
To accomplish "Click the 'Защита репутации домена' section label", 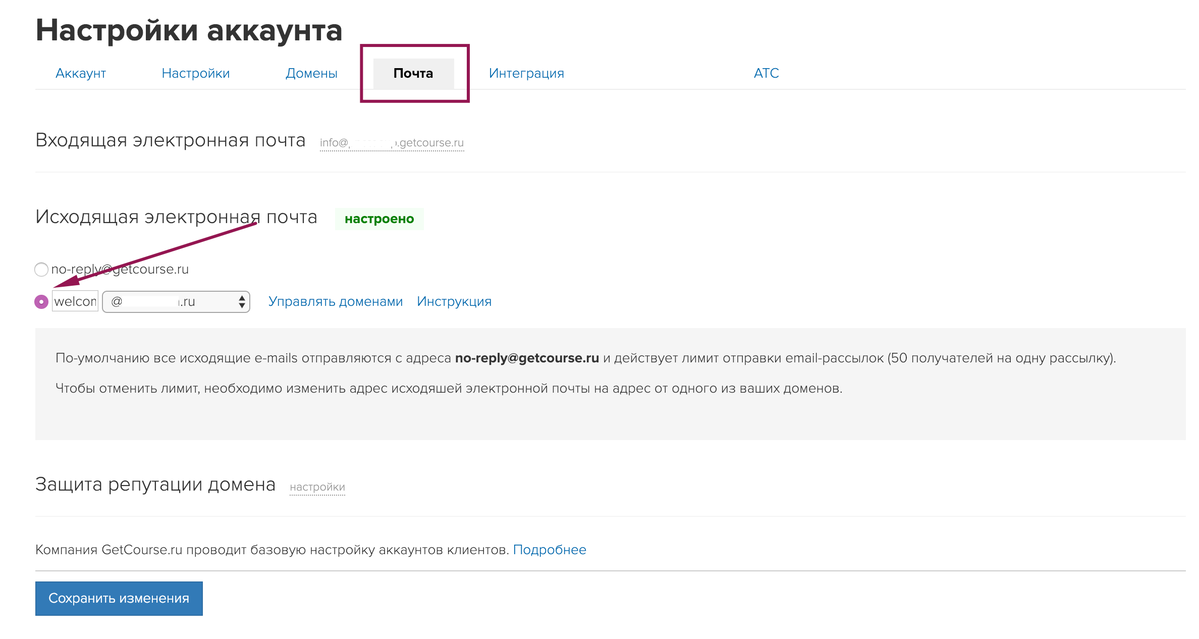I will 155,485.
